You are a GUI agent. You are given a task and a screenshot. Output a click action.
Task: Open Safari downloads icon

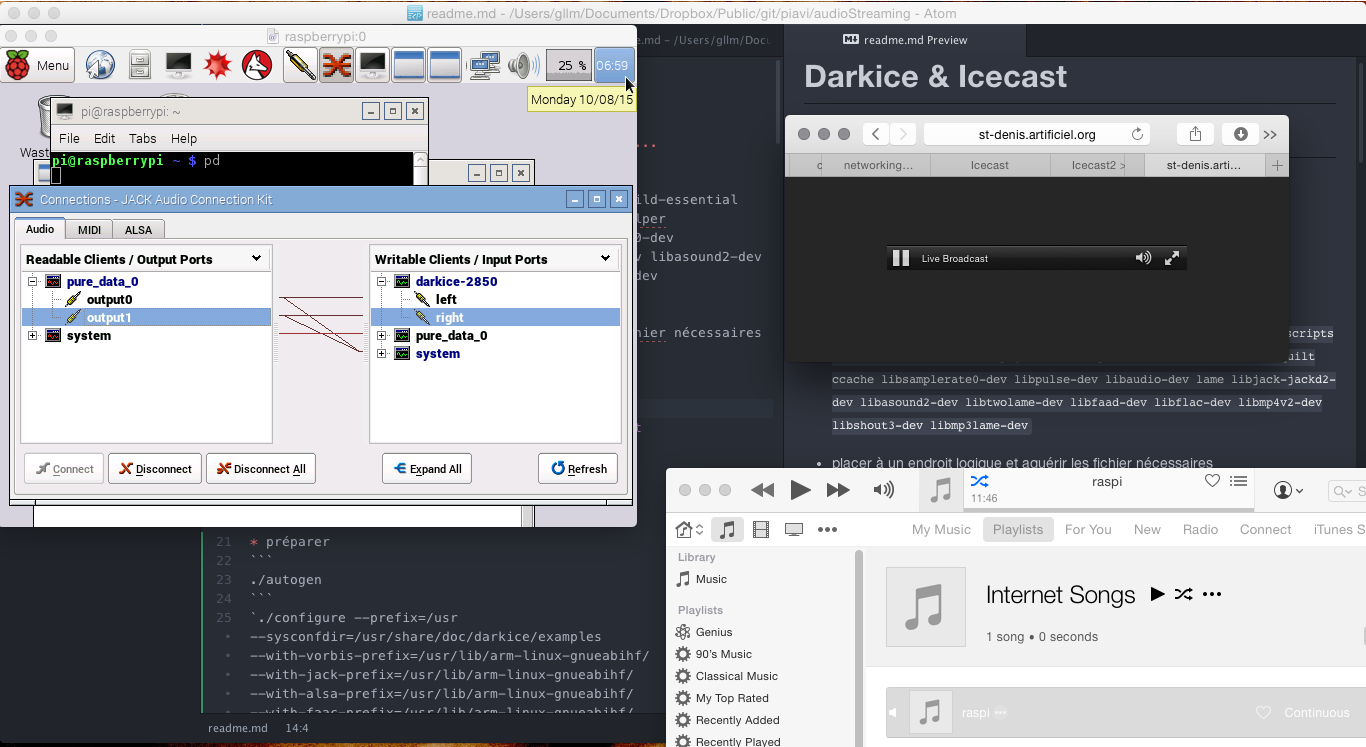(1240, 134)
